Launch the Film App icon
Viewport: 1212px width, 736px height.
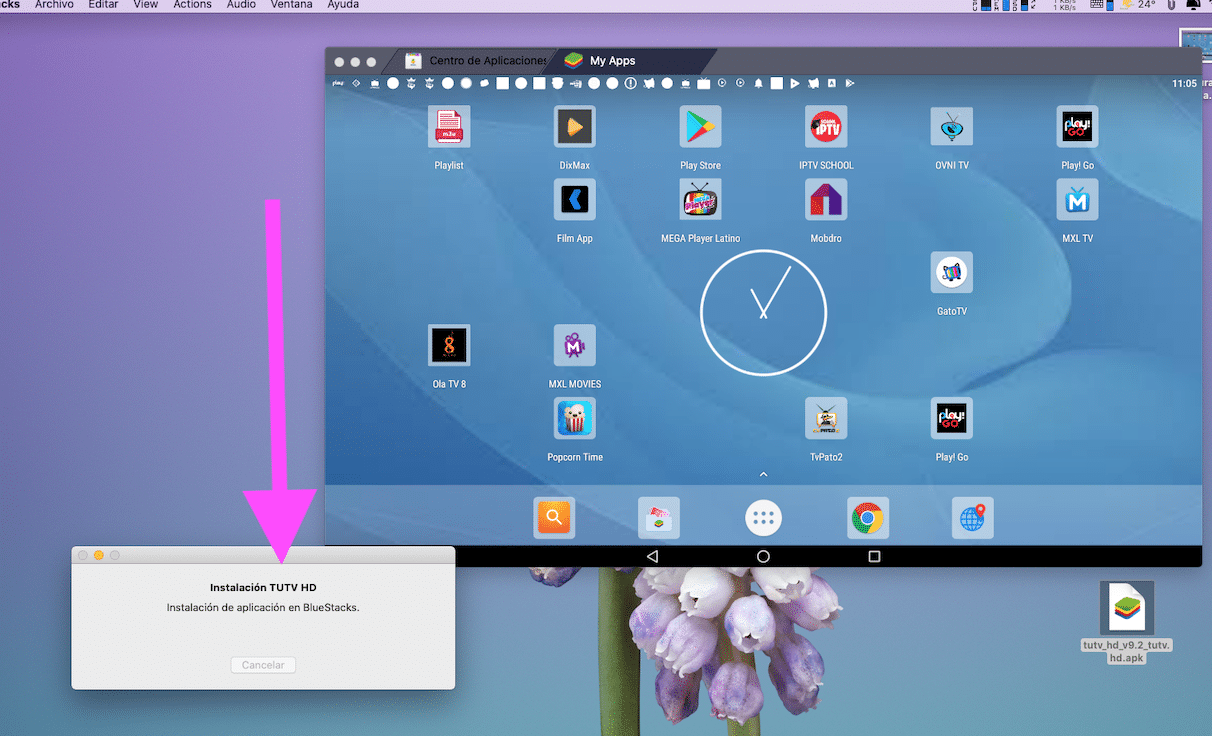[574, 200]
